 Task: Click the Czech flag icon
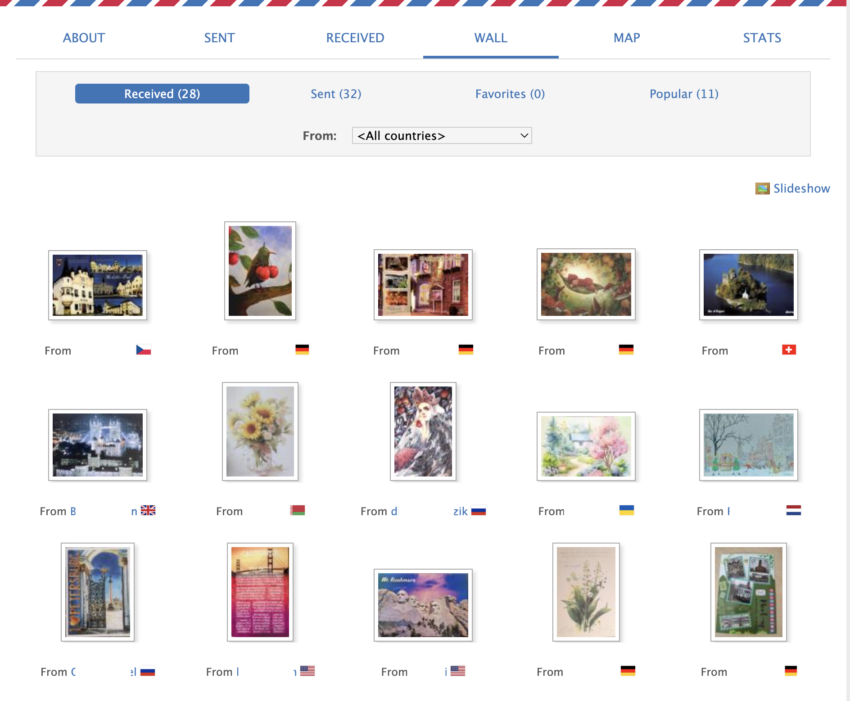point(143,350)
